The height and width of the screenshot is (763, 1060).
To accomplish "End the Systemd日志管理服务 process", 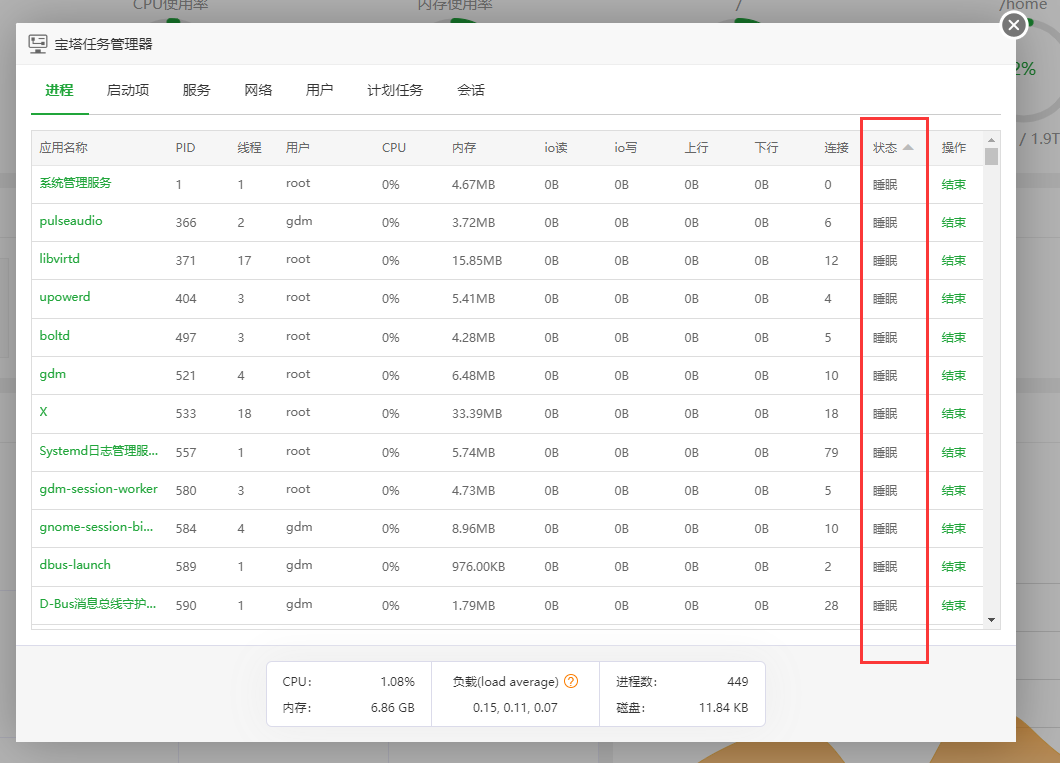I will pos(953,452).
